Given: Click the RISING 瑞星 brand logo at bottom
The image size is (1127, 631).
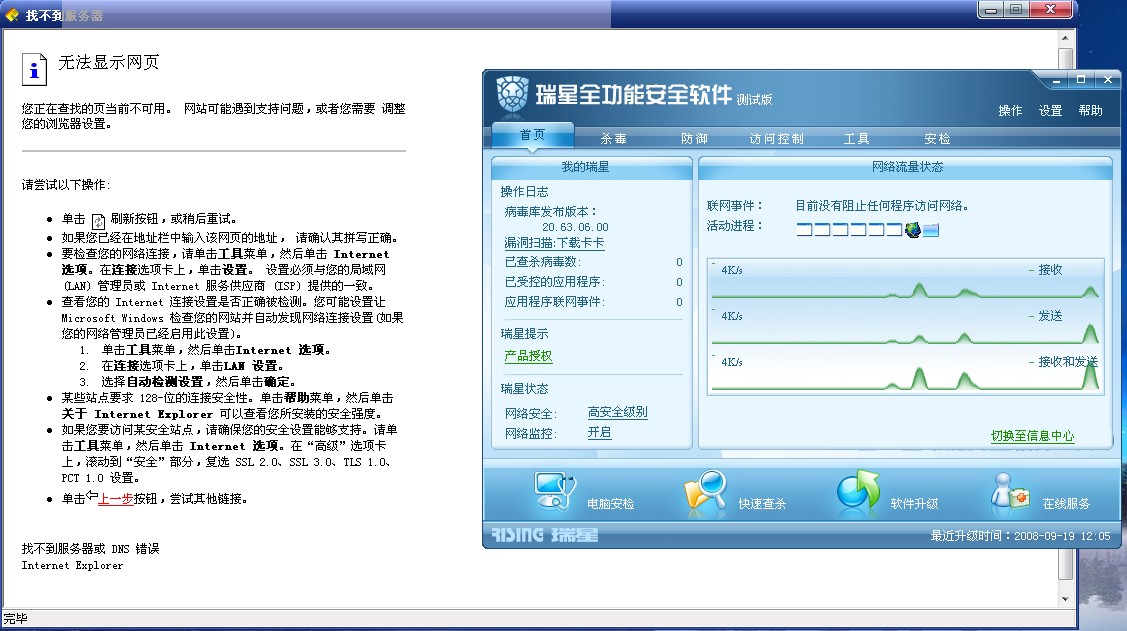Looking at the screenshot, I should pyautogui.click(x=544, y=535).
